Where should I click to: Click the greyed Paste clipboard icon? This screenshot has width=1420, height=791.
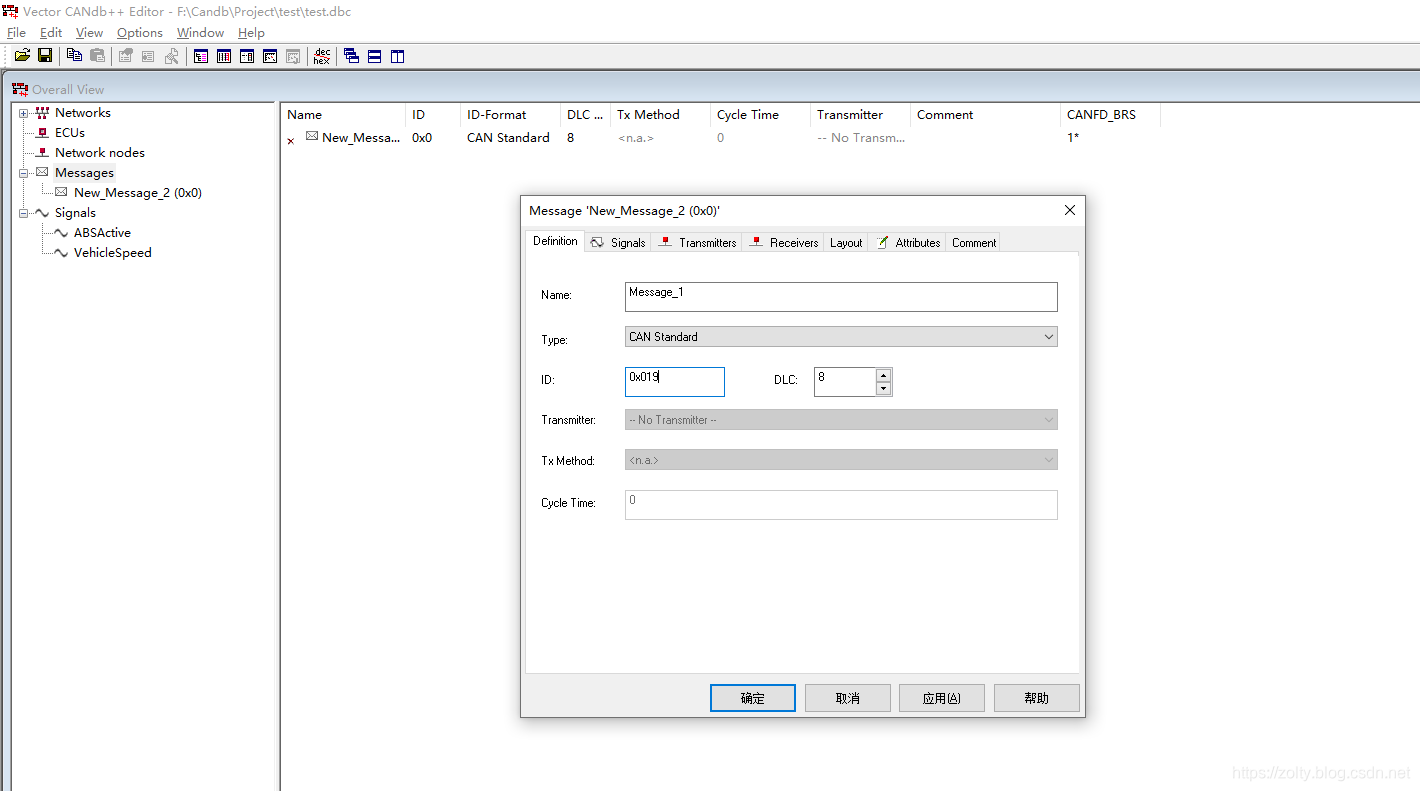pos(97,56)
